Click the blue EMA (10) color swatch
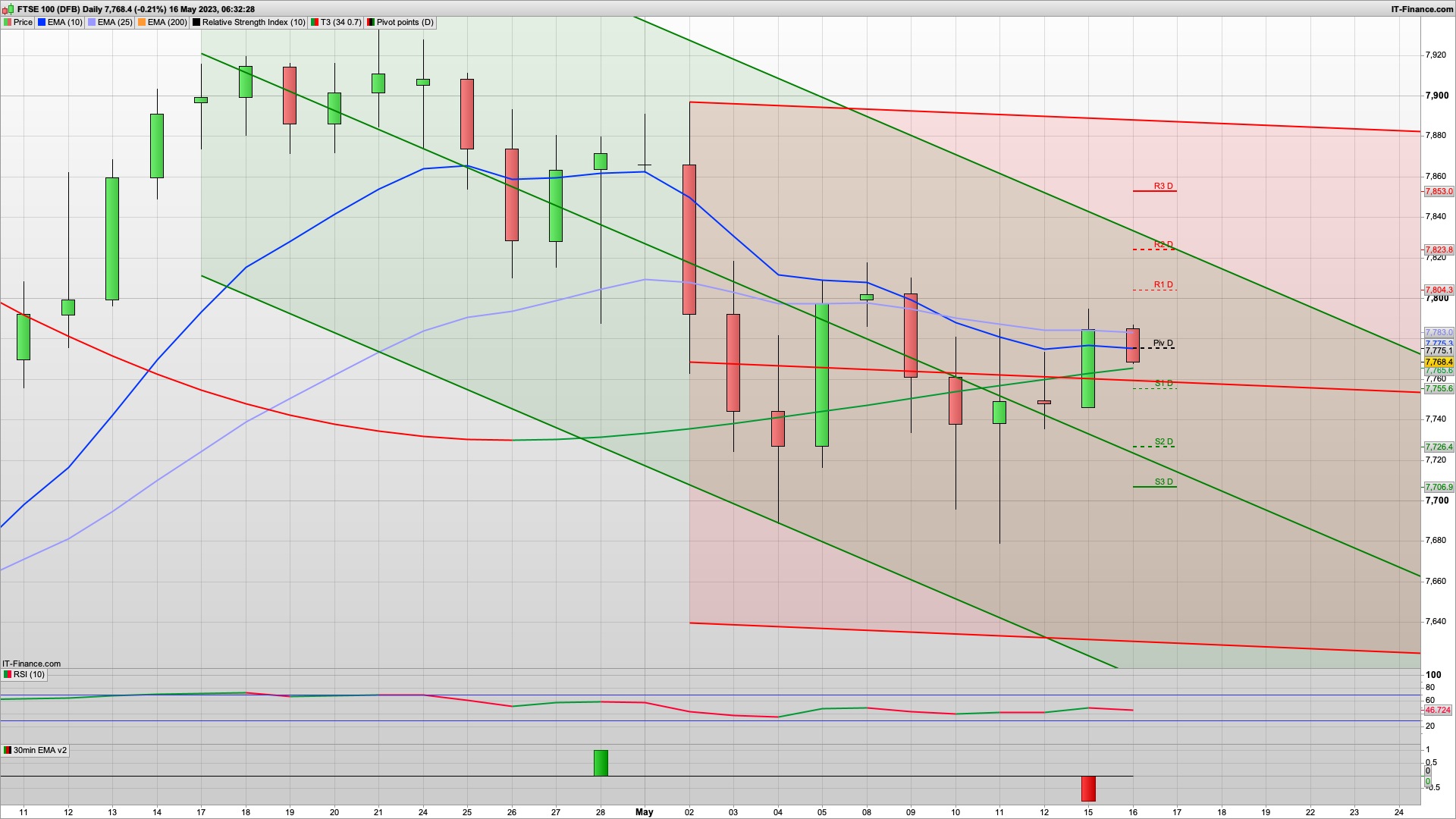The height and width of the screenshot is (819, 1456). coord(42,23)
